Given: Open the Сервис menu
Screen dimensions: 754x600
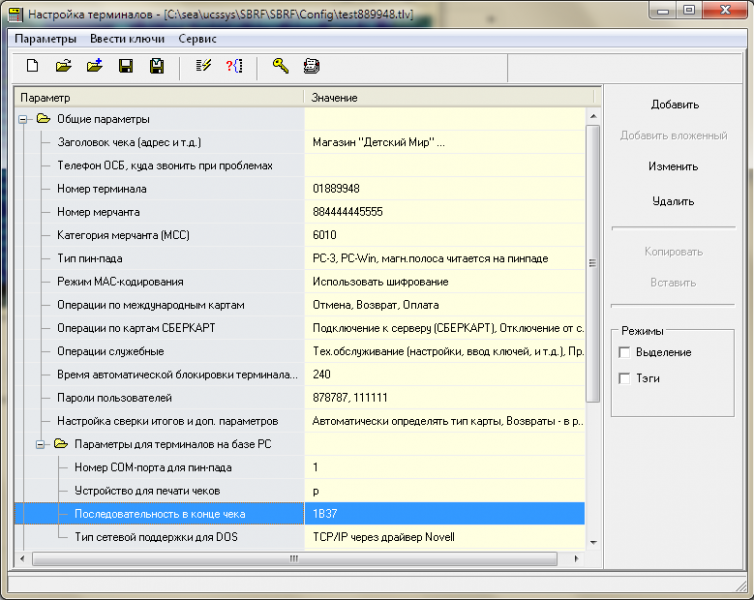Looking at the screenshot, I should pyautogui.click(x=197, y=39).
